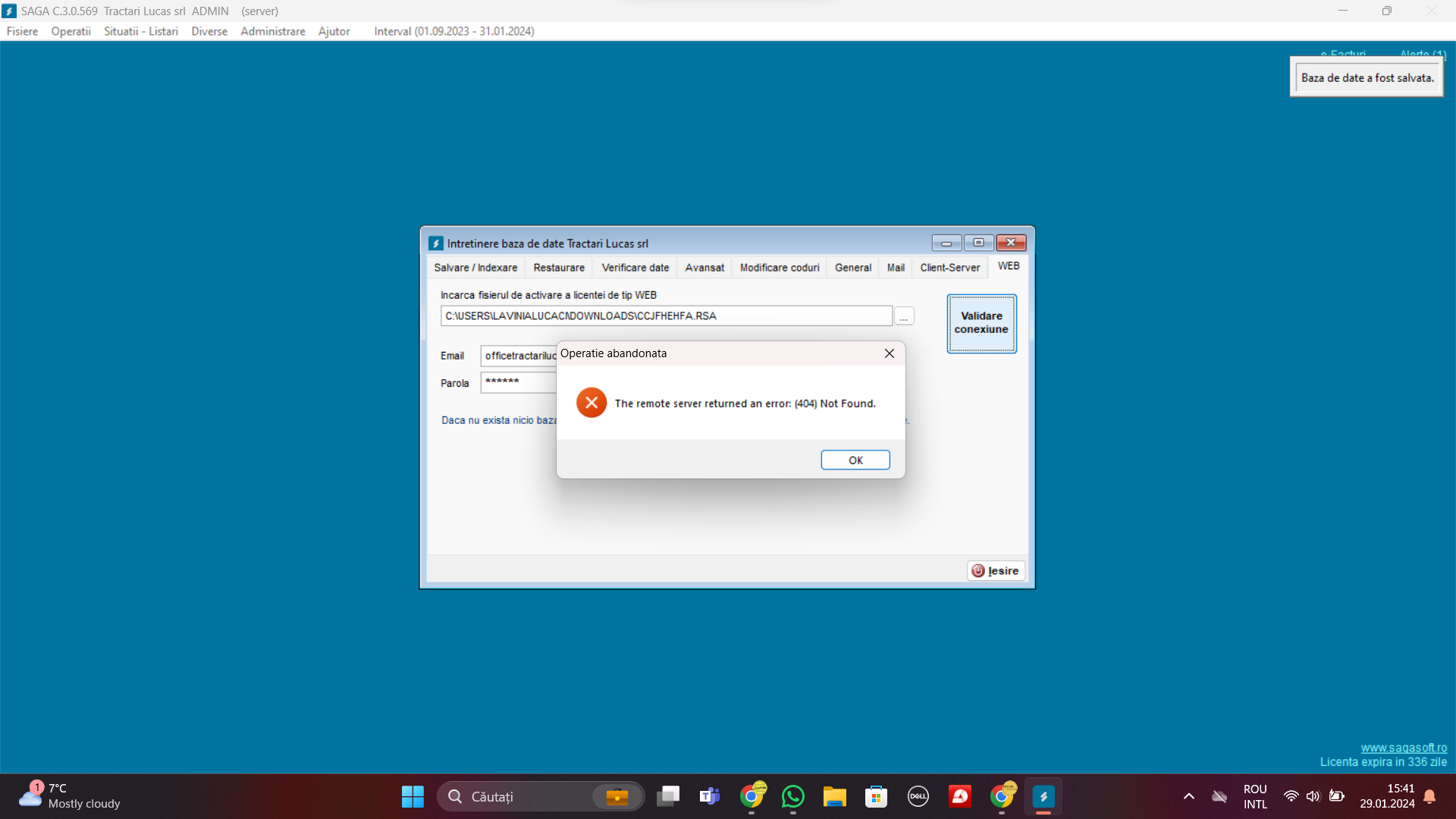1456x819 pixels.
Task: Show hidden system tray icons
Action: [1189, 796]
